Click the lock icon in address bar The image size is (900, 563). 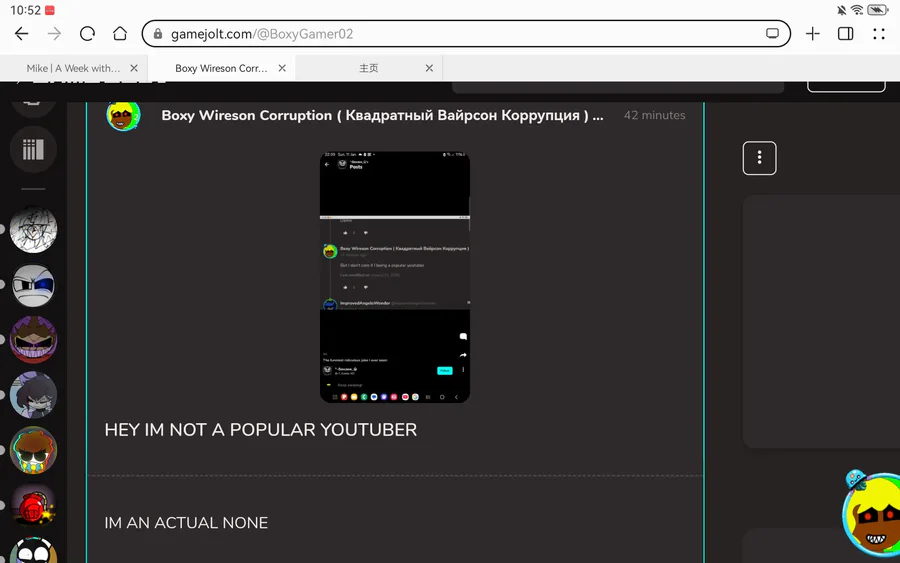(x=158, y=34)
